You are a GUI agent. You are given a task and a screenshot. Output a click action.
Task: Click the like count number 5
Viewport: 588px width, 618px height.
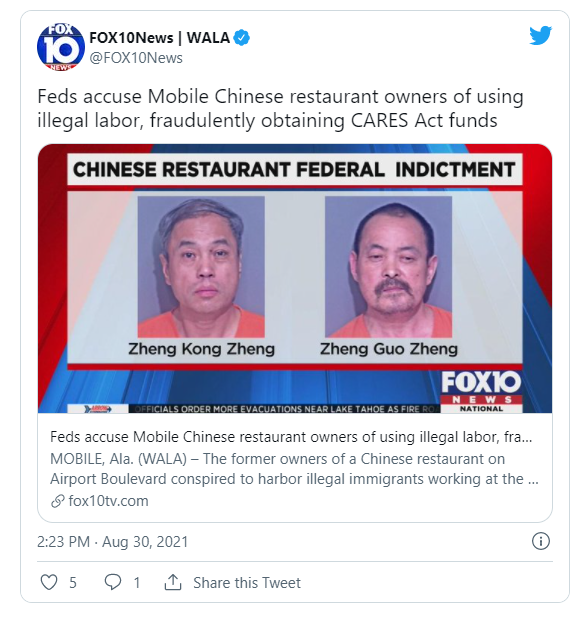(x=73, y=583)
